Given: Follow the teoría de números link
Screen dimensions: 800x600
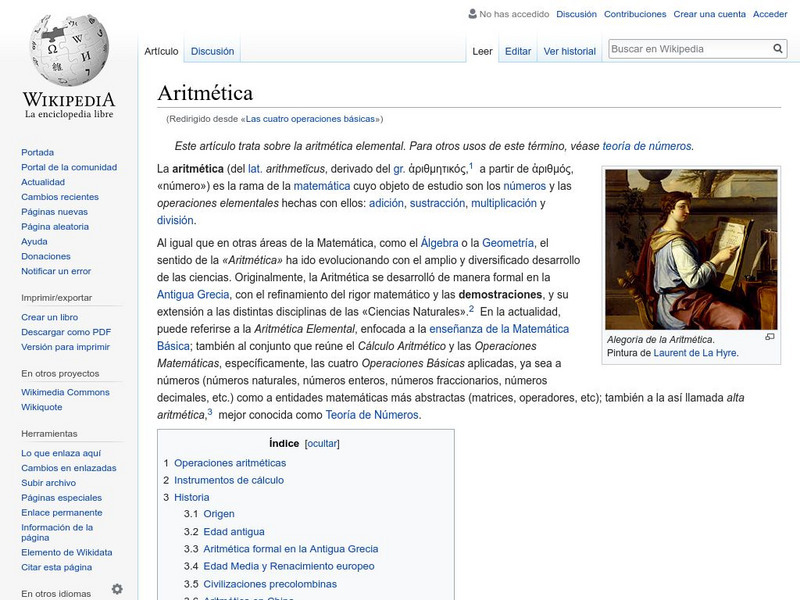Looking at the screenshot, I should (x=649, y=144).
